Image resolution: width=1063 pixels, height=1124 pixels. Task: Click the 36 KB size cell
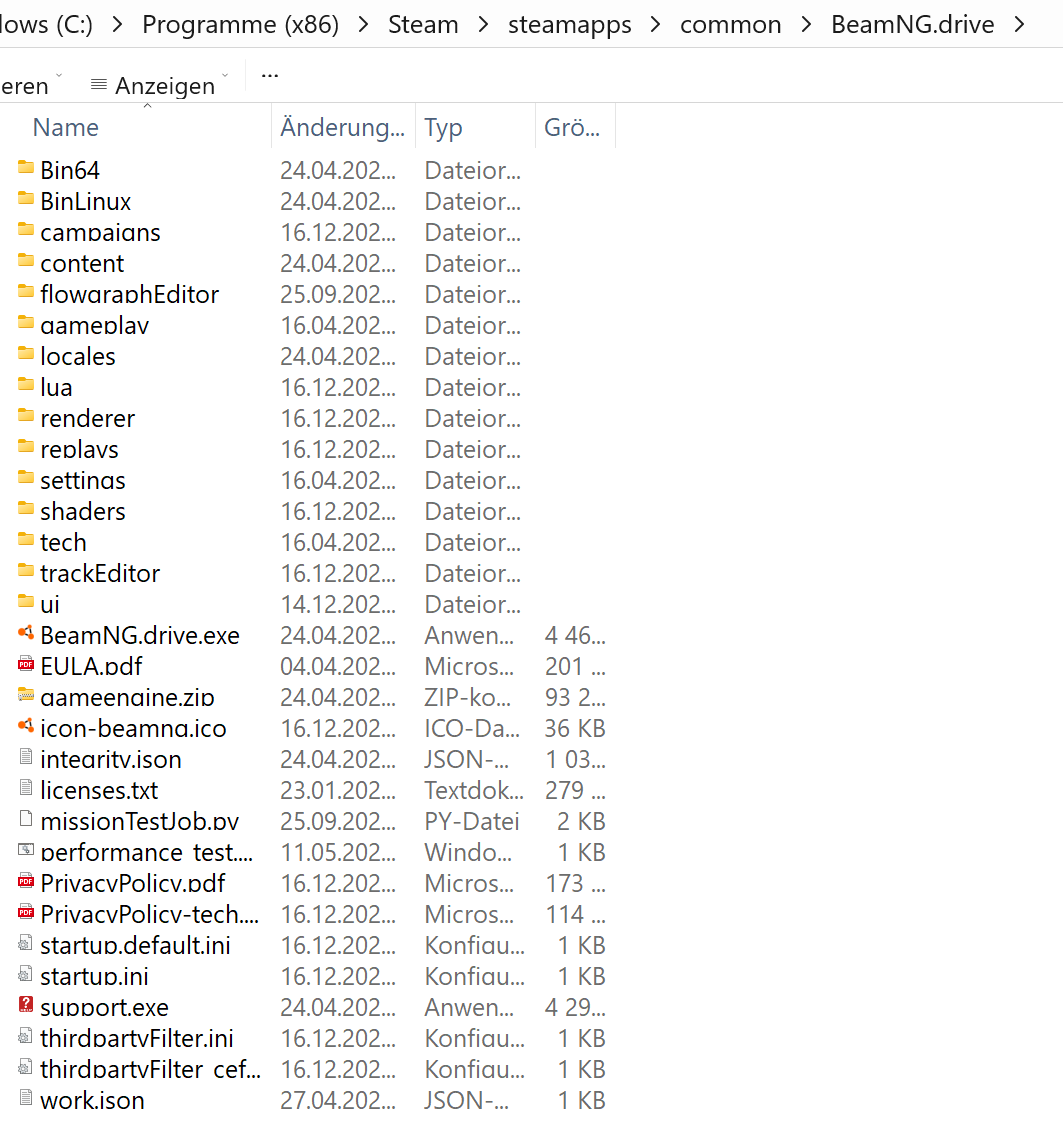(575, 728)
